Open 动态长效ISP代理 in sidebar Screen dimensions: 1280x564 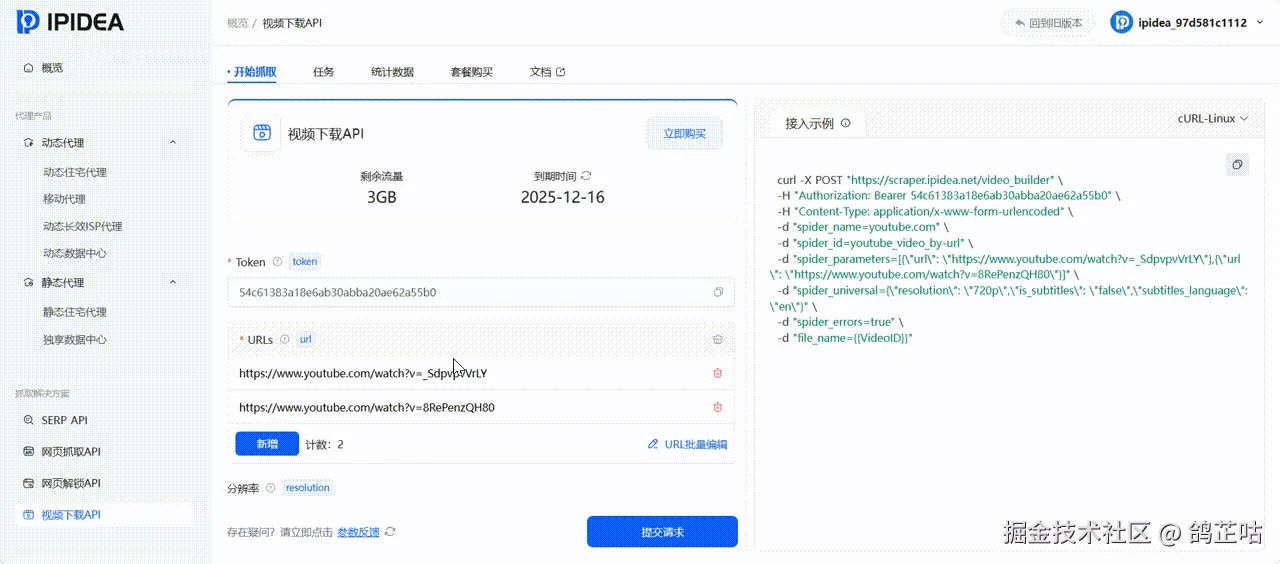coord(82,226)
